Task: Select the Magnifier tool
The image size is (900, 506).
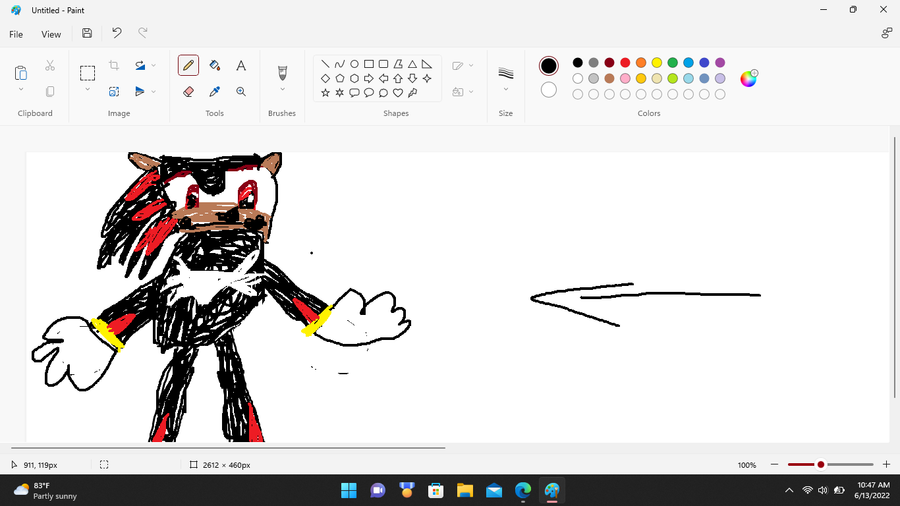Action: coord(241,92)
